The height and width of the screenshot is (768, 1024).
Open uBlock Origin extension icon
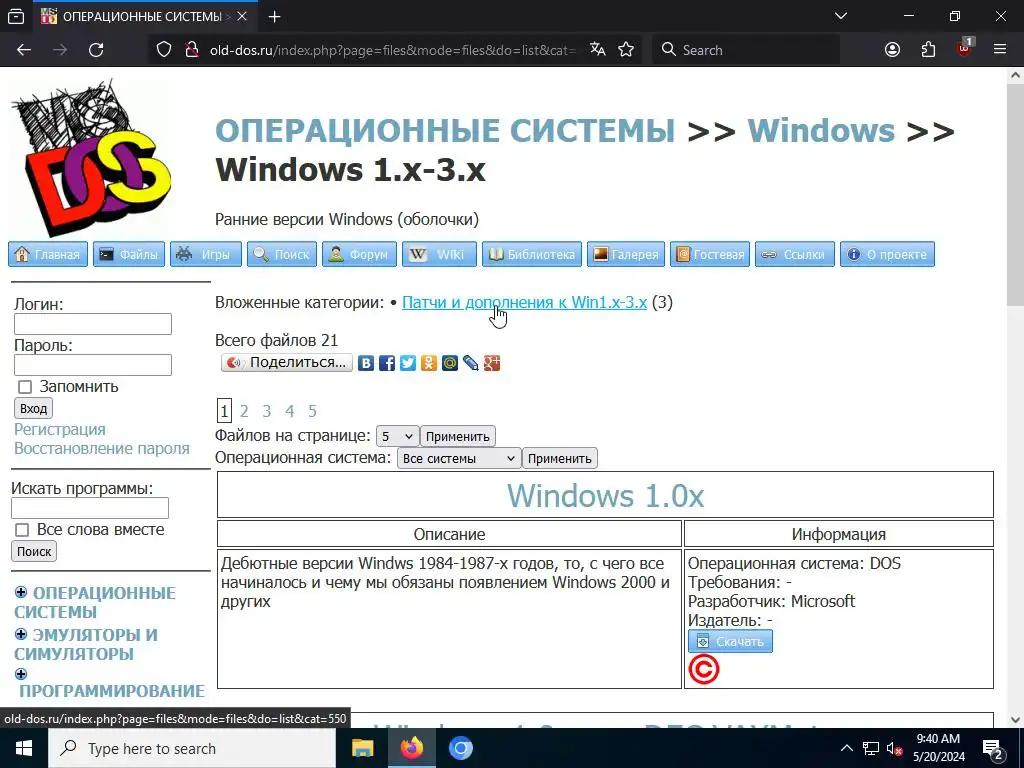965,48
